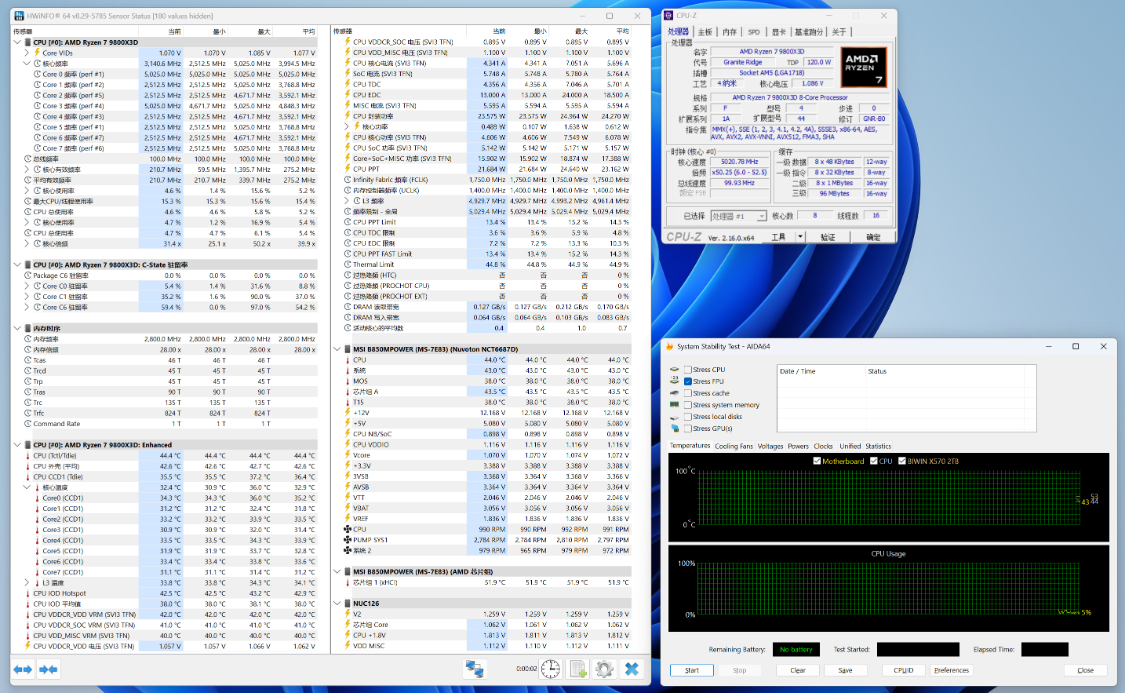Open the processor selection dropdown in CPU-Z

(738, 216)
